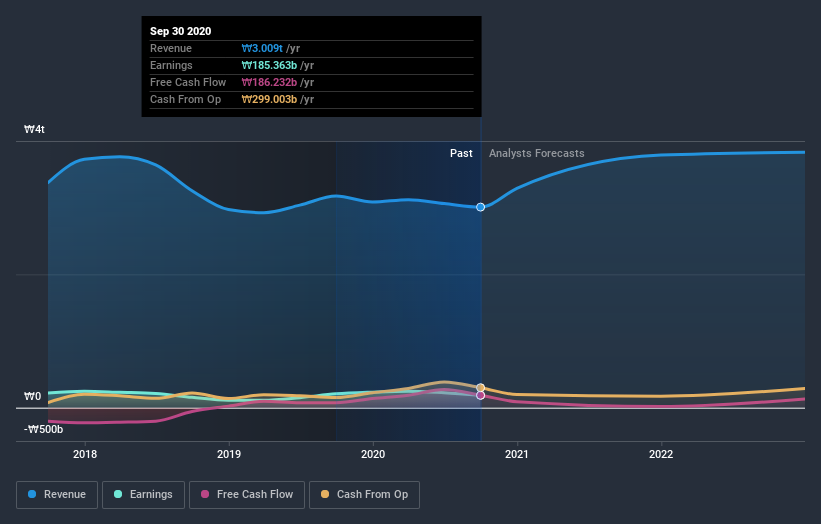Click the Earnings row label in tooltip
Viewport: 821px width, 524px height.
171,65
